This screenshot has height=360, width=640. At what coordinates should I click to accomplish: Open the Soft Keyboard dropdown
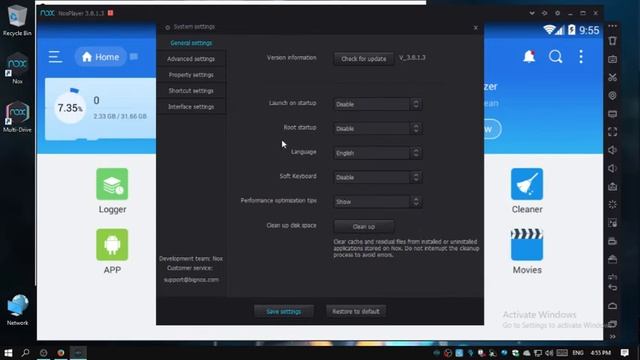click(378, 177)
